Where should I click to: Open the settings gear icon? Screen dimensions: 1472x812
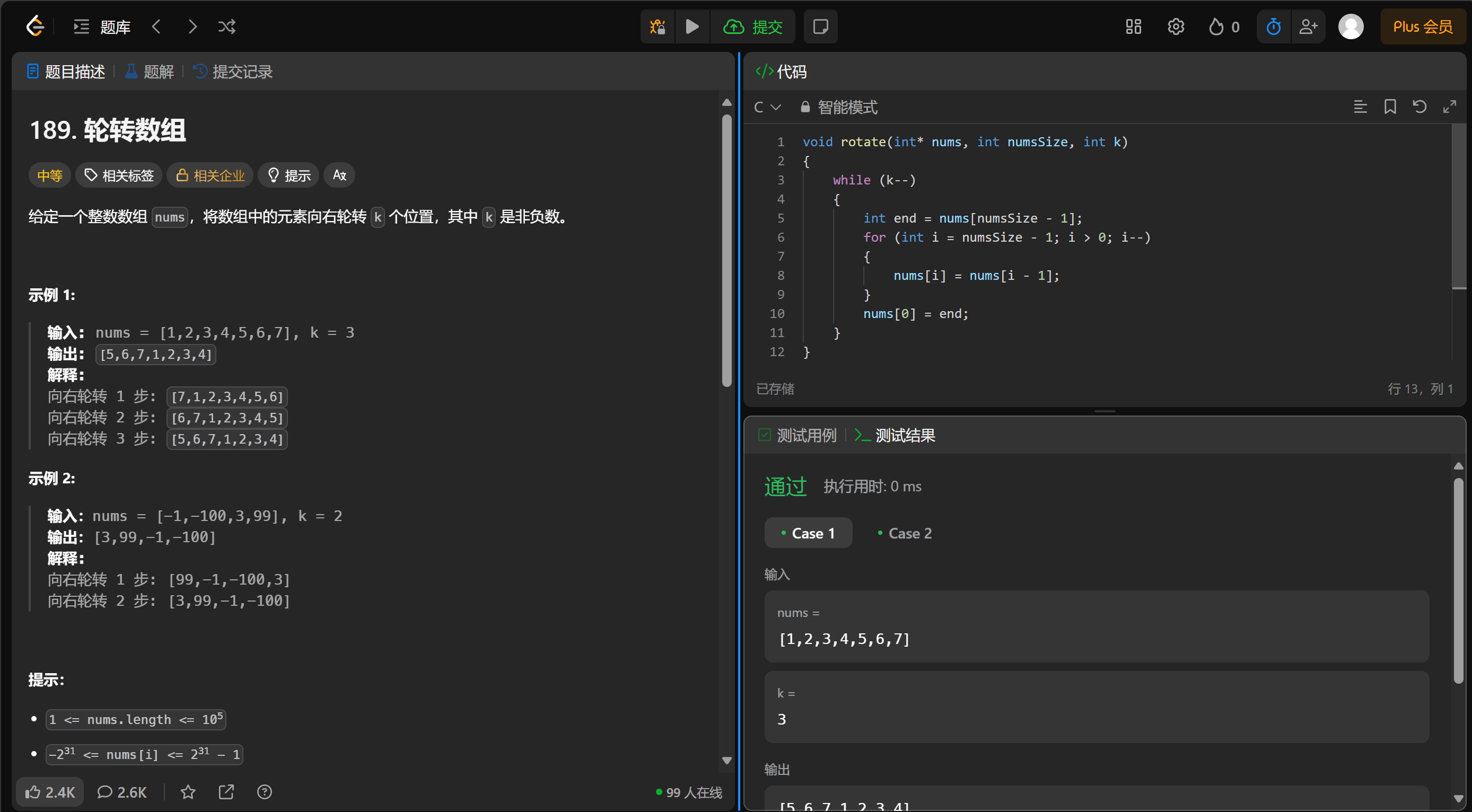click(x=1176, y=27)
